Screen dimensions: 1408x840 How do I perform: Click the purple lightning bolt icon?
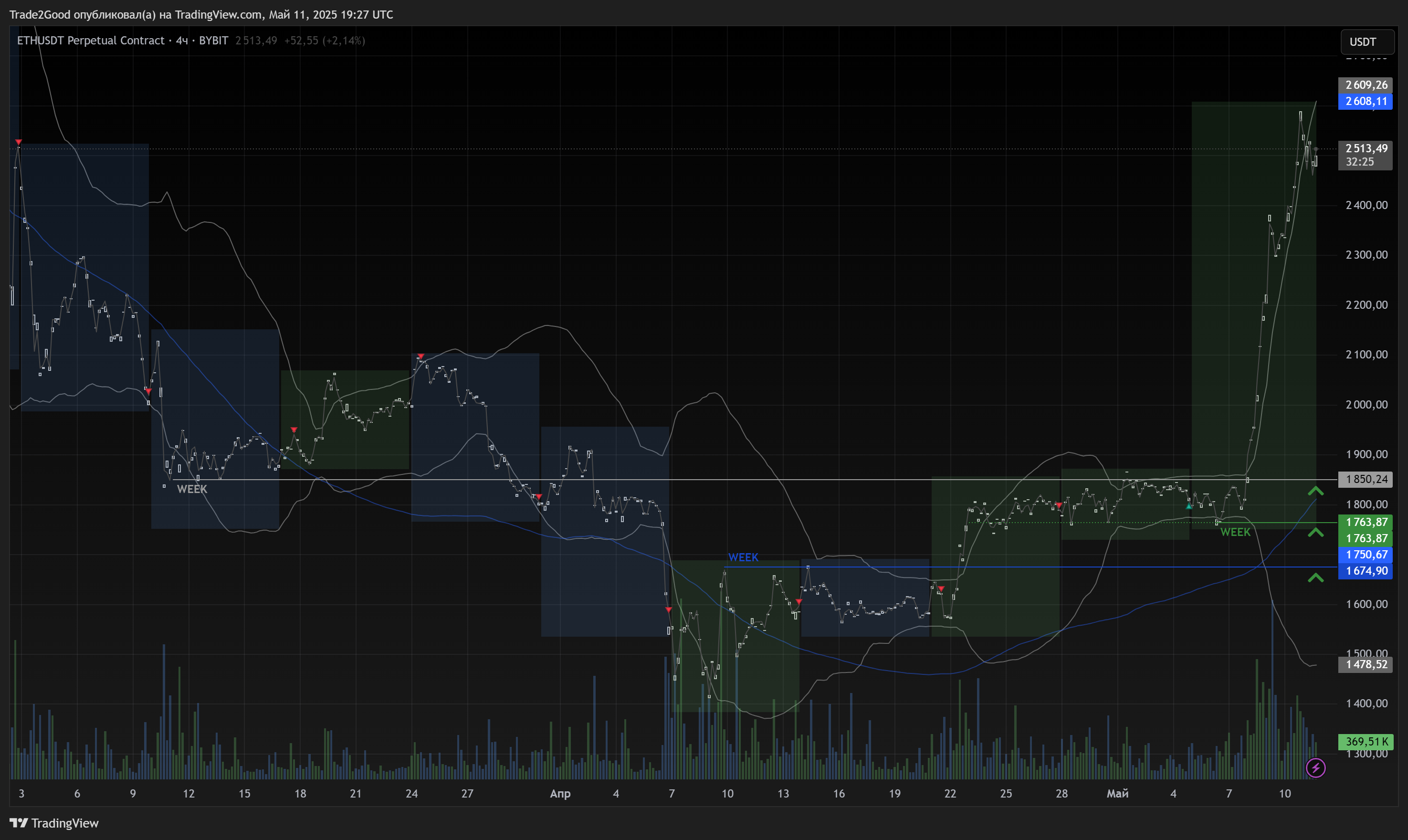1315,767
